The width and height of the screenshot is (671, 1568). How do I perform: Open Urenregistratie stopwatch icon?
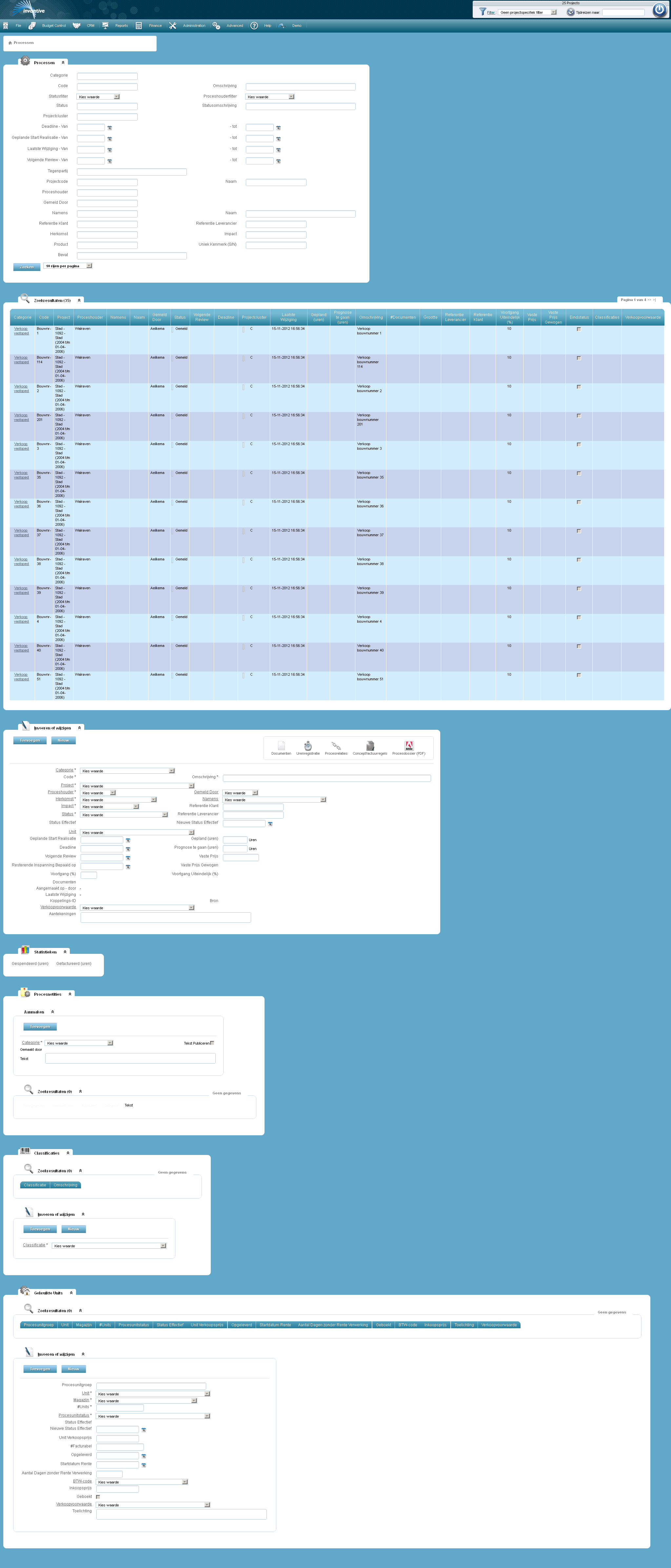click(308, 746)
